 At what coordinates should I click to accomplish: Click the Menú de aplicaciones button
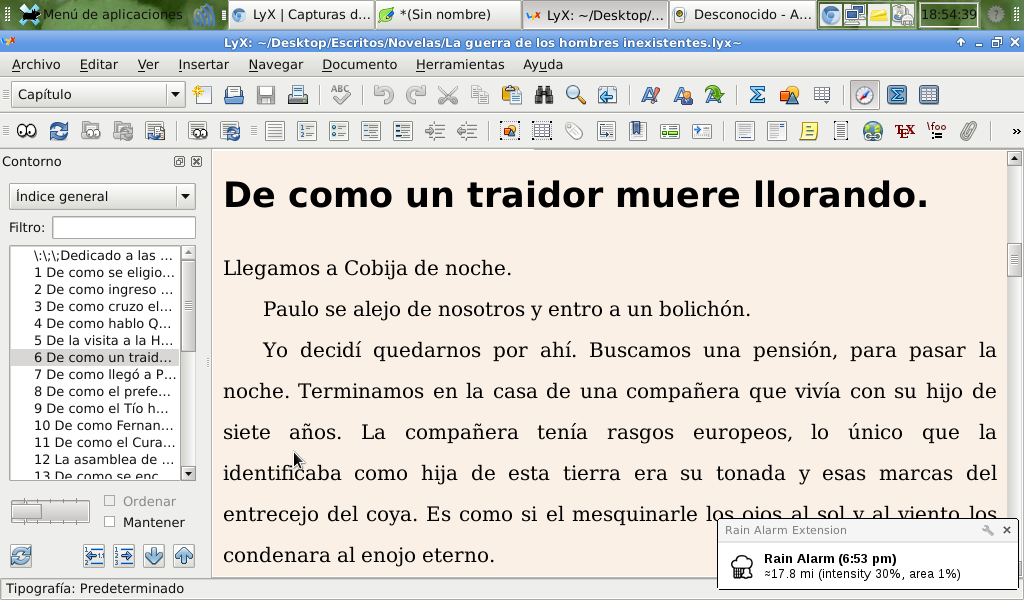(100, 14)
